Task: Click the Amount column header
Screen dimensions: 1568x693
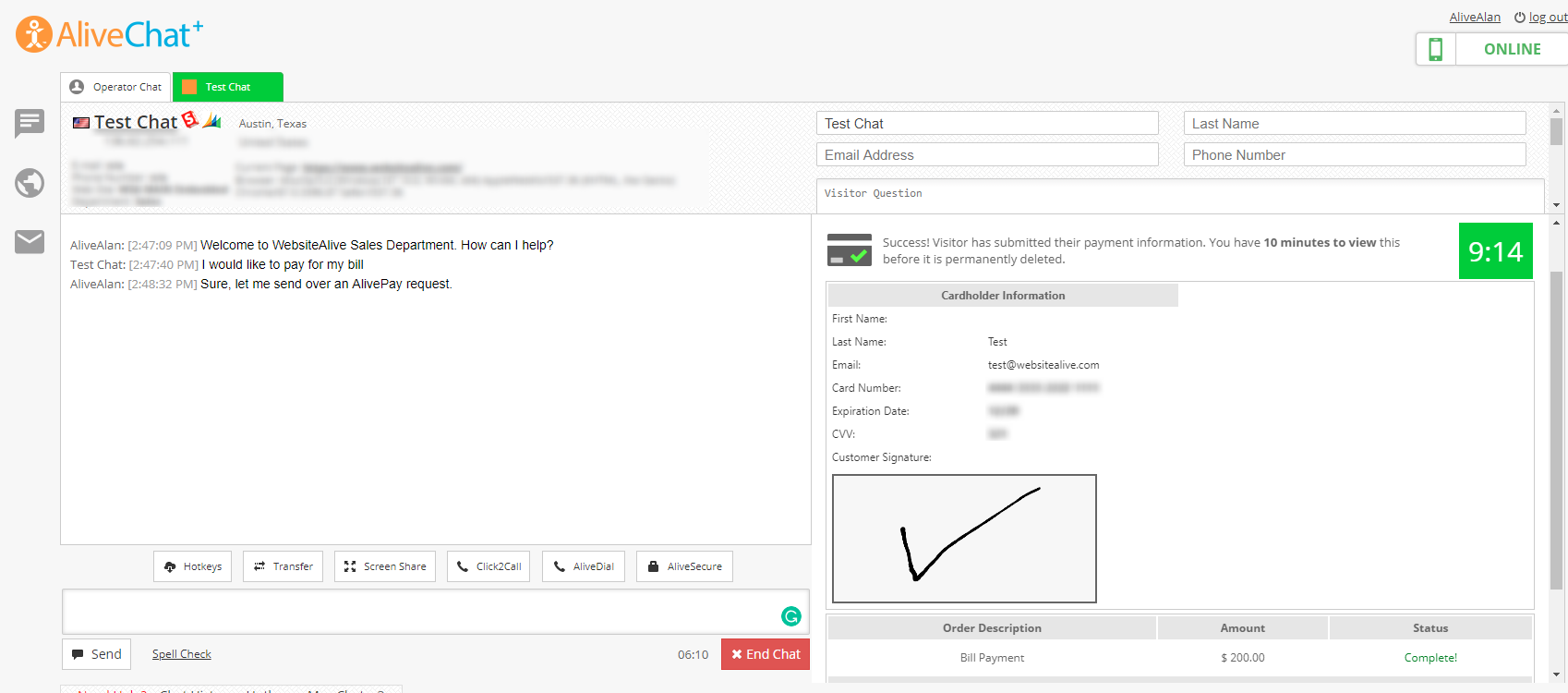Action: 1243,628
